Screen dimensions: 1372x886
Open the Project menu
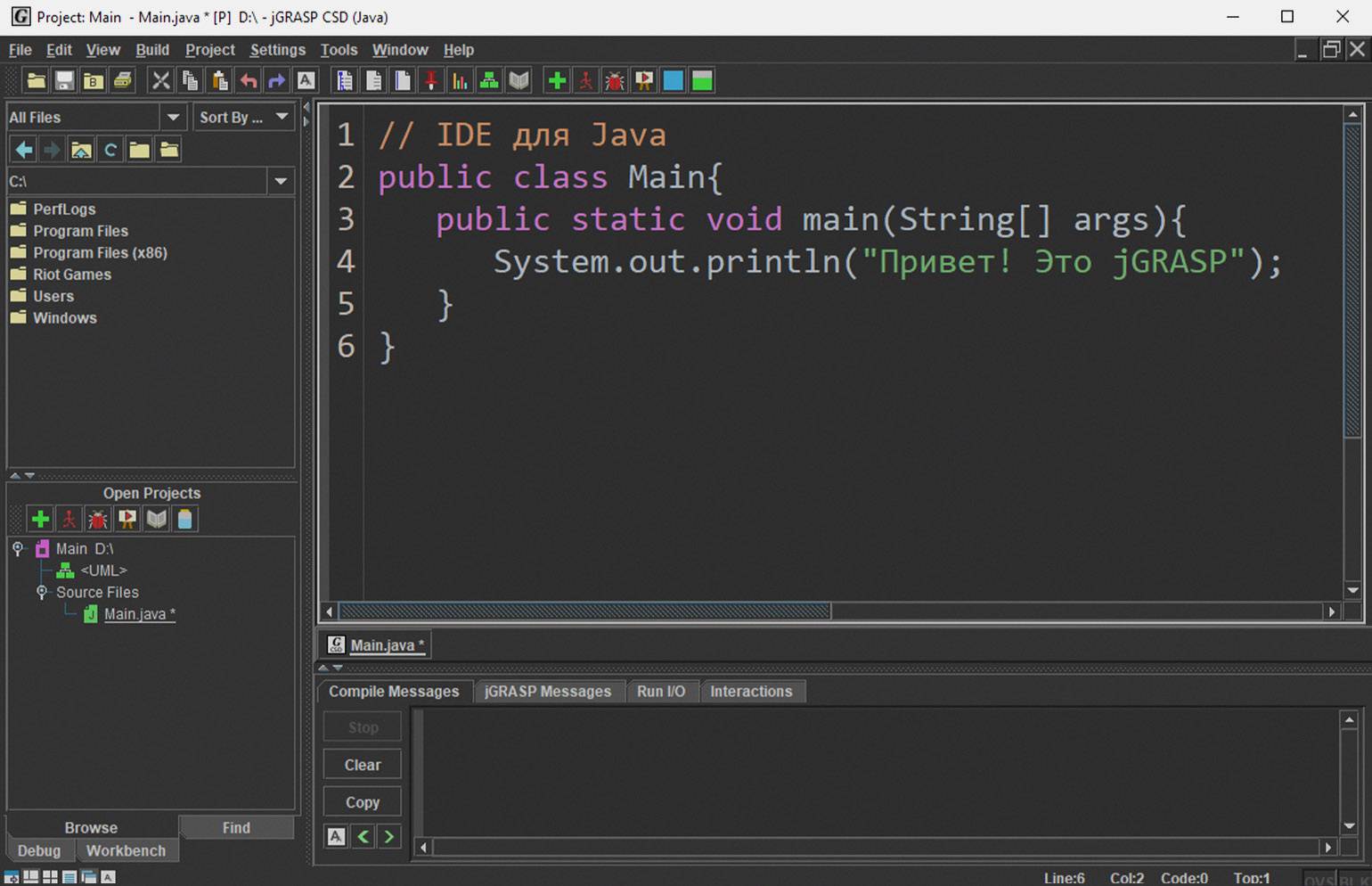coord(210,50)
